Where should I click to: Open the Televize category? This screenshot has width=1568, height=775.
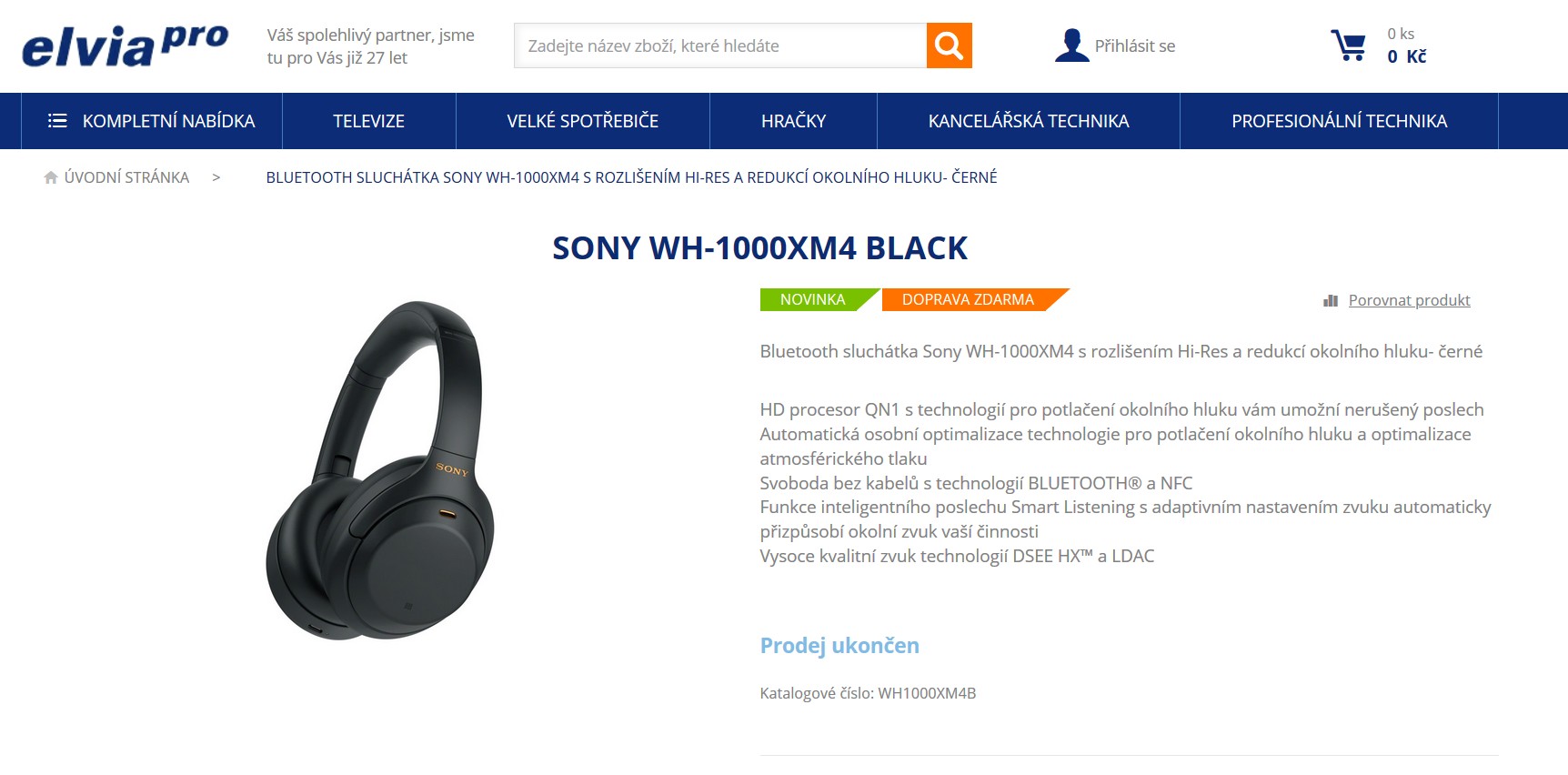click(368, 121)
